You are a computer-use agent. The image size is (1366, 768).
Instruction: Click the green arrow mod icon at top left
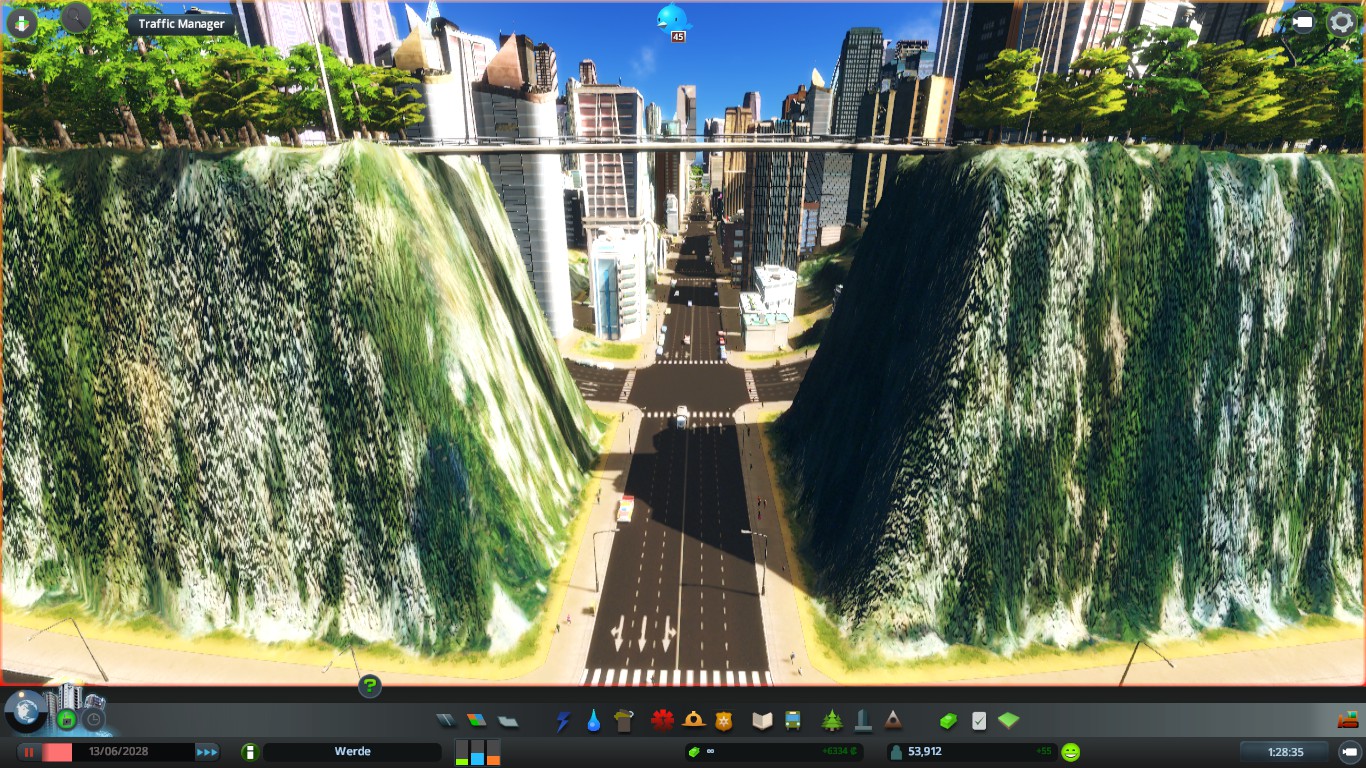point(22,22)
